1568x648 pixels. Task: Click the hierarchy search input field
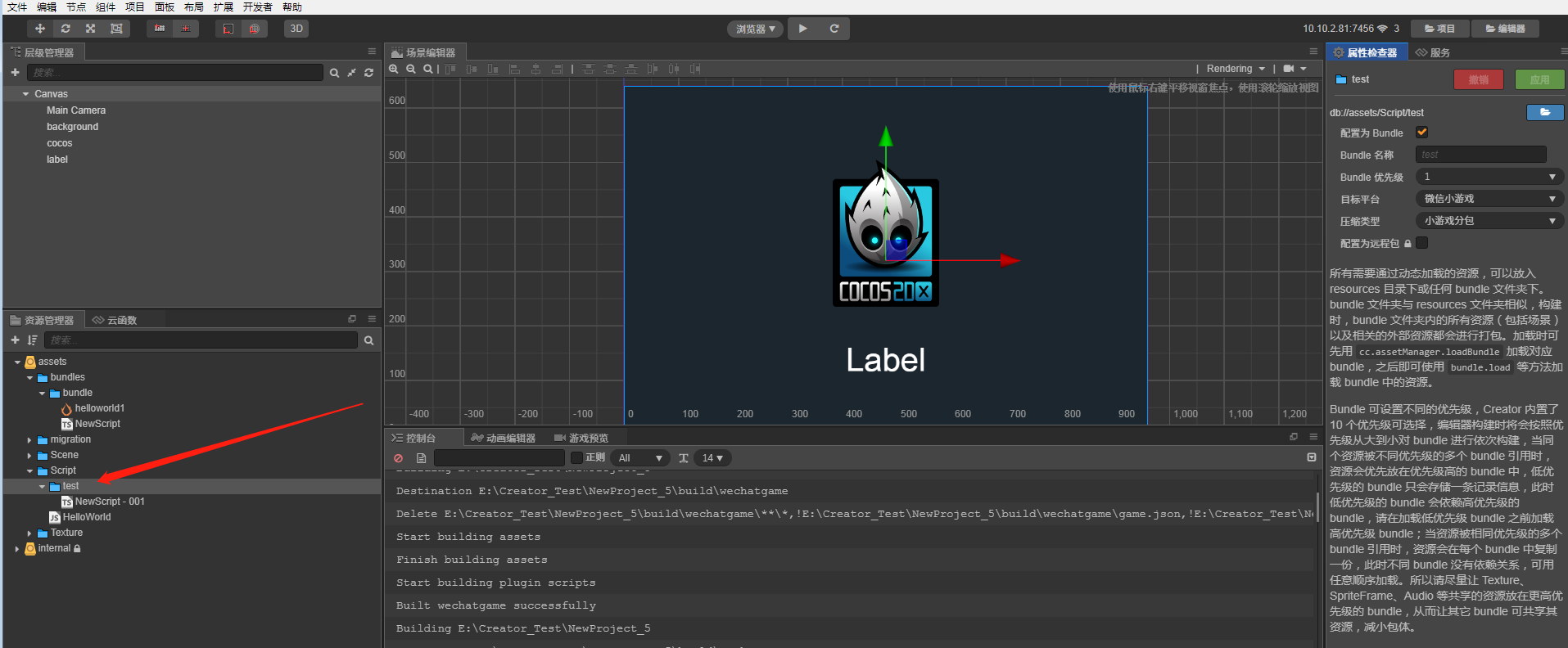tap(175, 73)
